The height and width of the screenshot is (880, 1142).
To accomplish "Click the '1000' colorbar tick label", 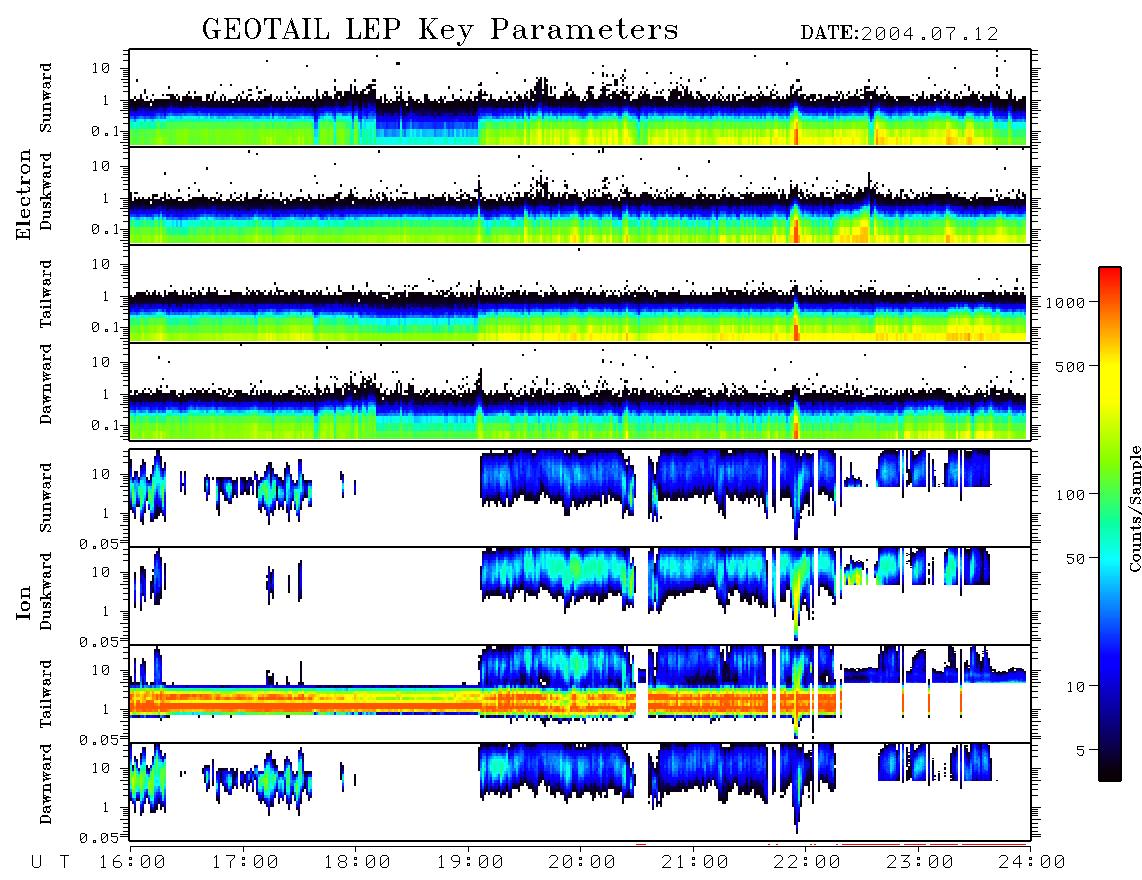I will click(x=1065, y=302).
